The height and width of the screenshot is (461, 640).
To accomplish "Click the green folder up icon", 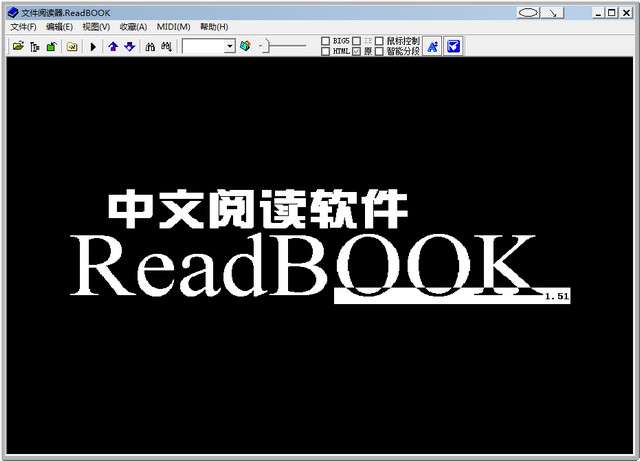I will 51,46.
